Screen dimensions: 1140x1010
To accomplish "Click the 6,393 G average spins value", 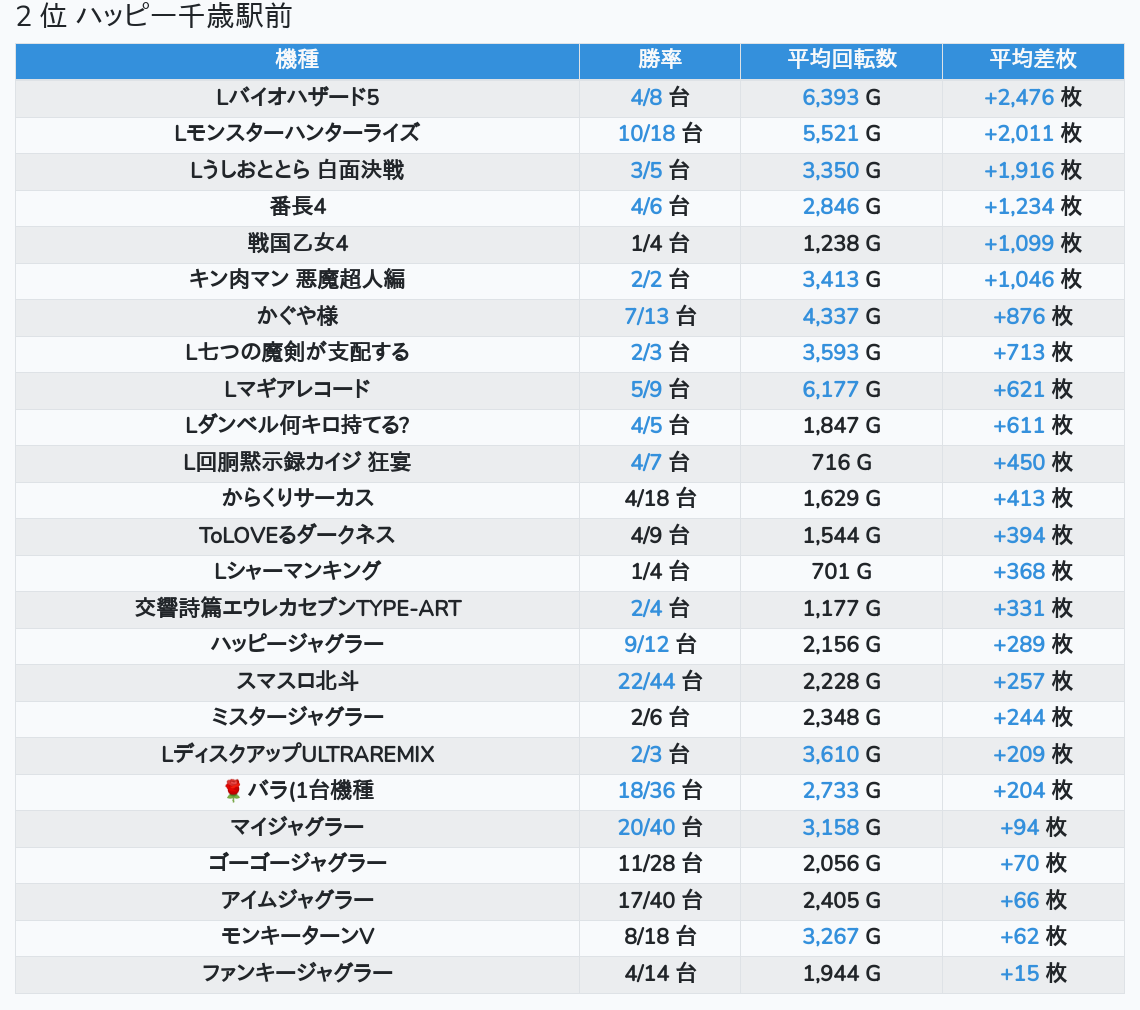I will tap(831, 97).
